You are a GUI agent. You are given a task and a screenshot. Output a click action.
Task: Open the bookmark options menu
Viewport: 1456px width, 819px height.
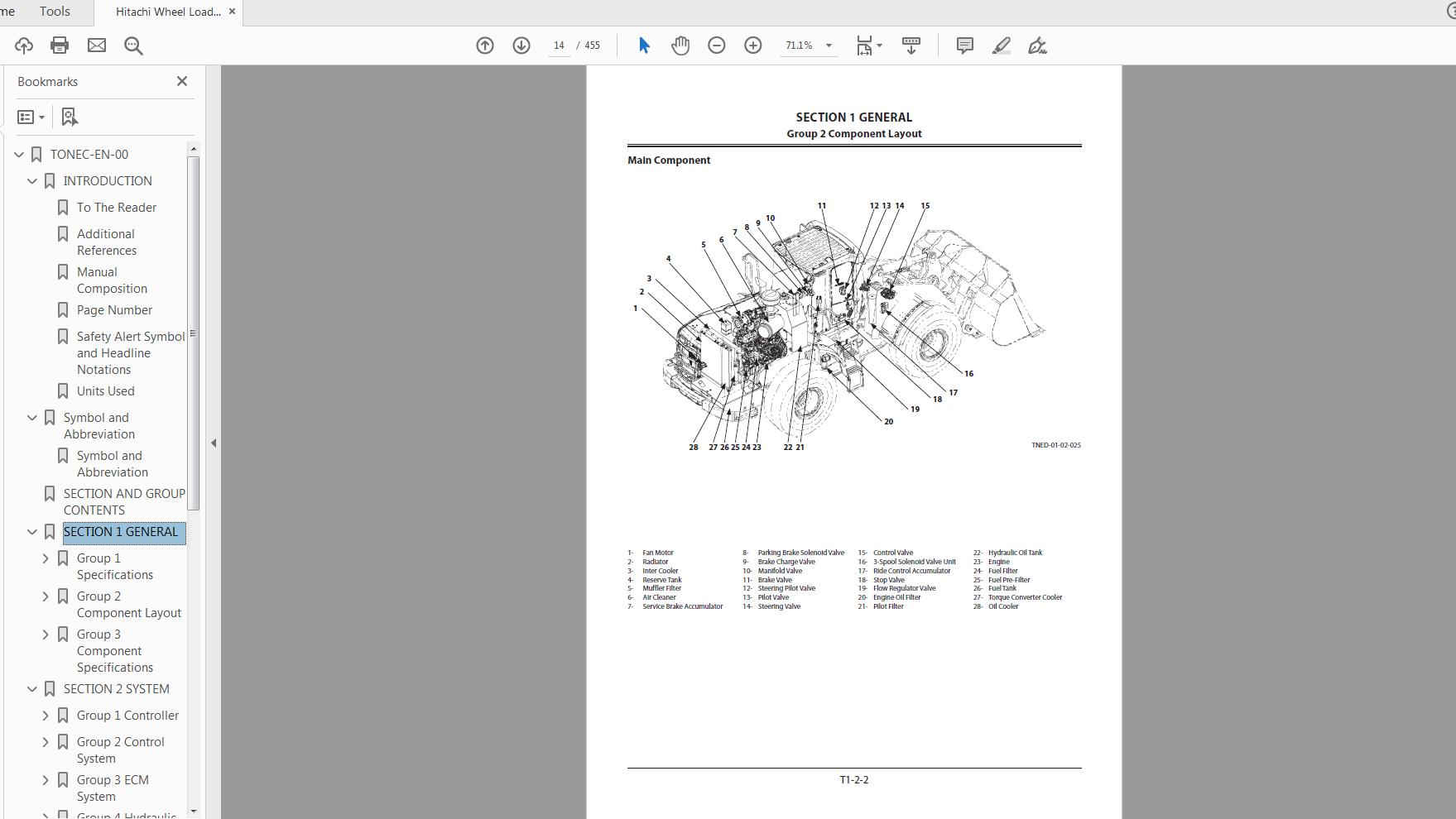[31, 117]
